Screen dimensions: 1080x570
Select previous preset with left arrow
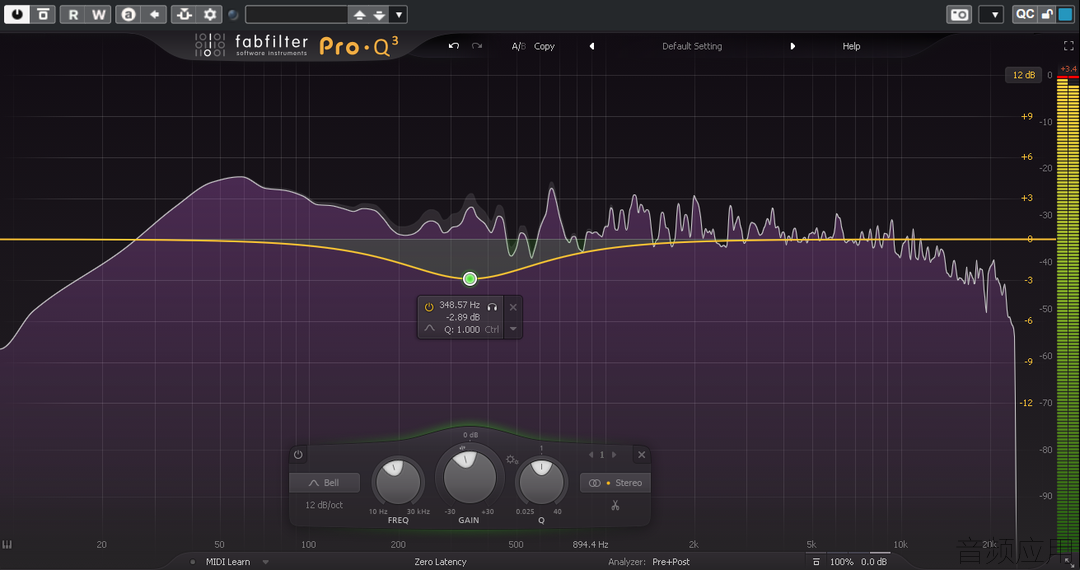pyautogui.click(x=592, y=46)
